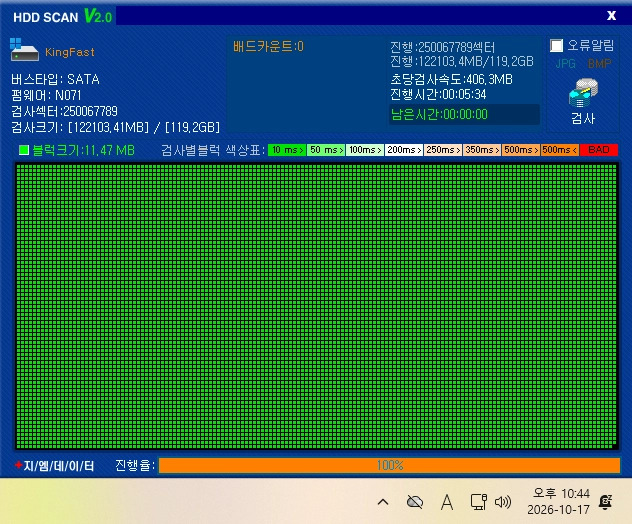Screen dimensions: 632x524
Task: Click the 버스타입: SATA text
Action: (55, 79)
